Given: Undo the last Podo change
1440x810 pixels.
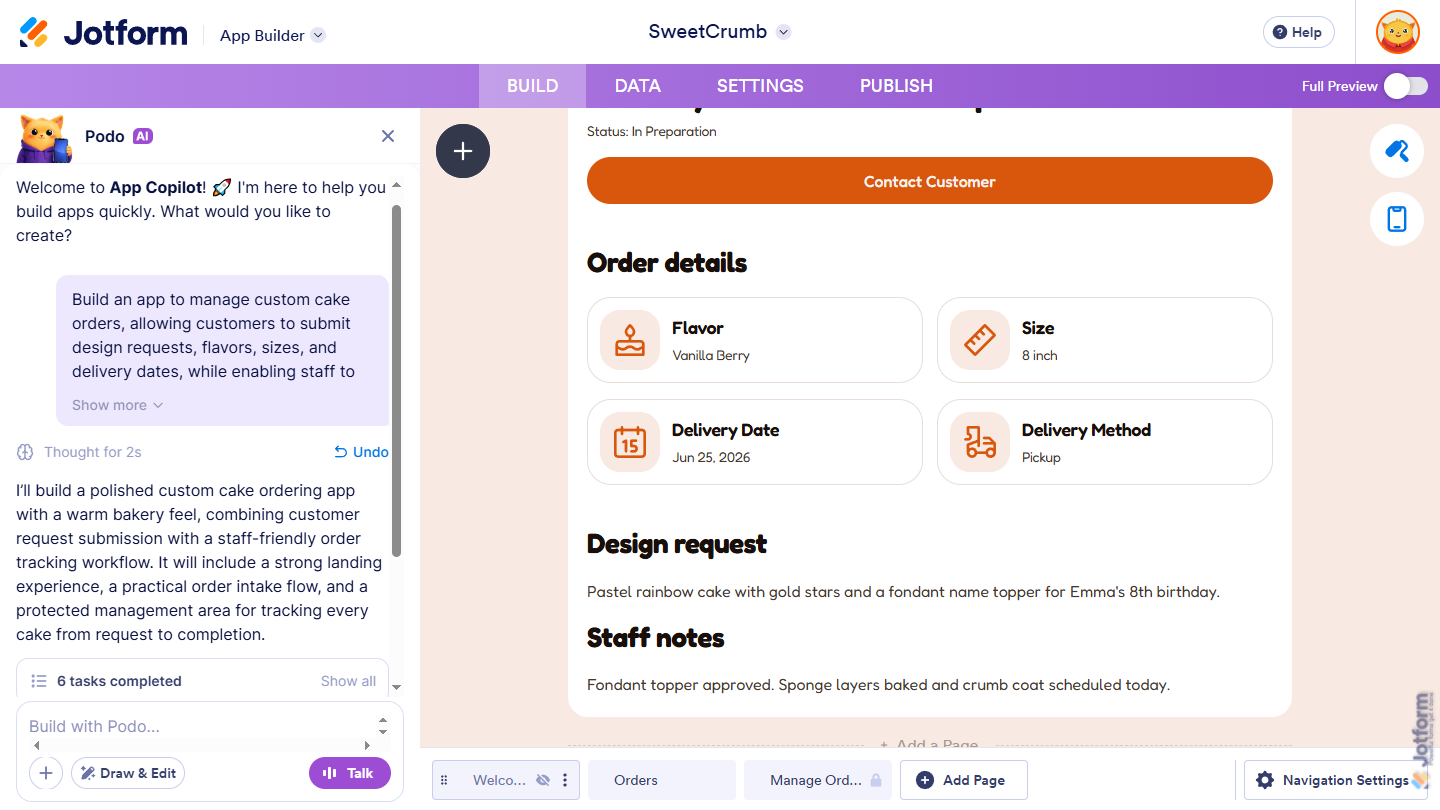Looking at the screenshot, I should click(361, 452).
